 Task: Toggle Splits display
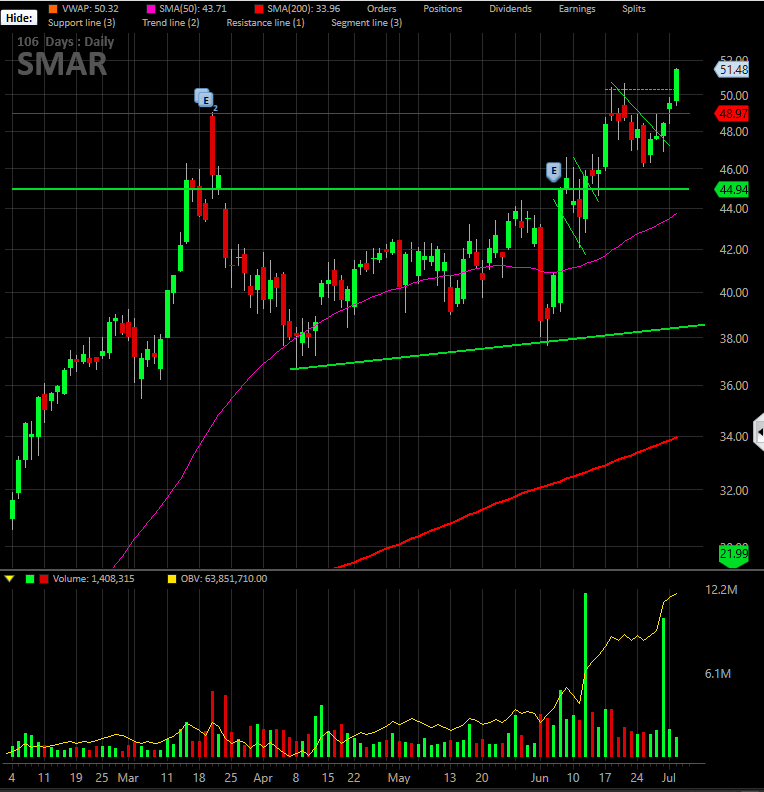634,9
